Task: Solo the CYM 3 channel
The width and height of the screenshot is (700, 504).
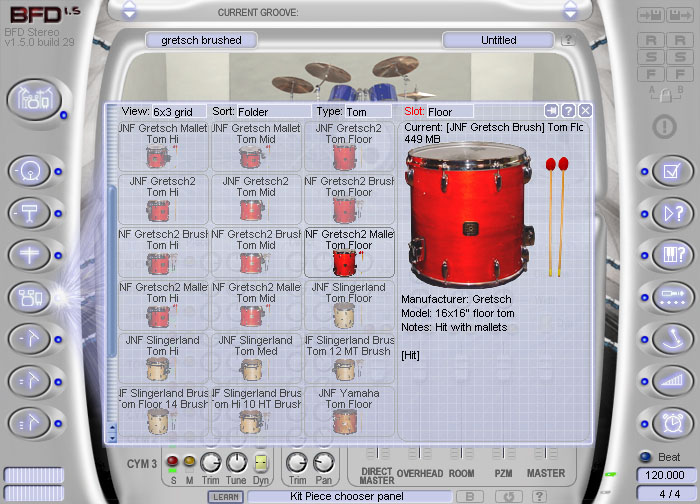Action: 172,461
